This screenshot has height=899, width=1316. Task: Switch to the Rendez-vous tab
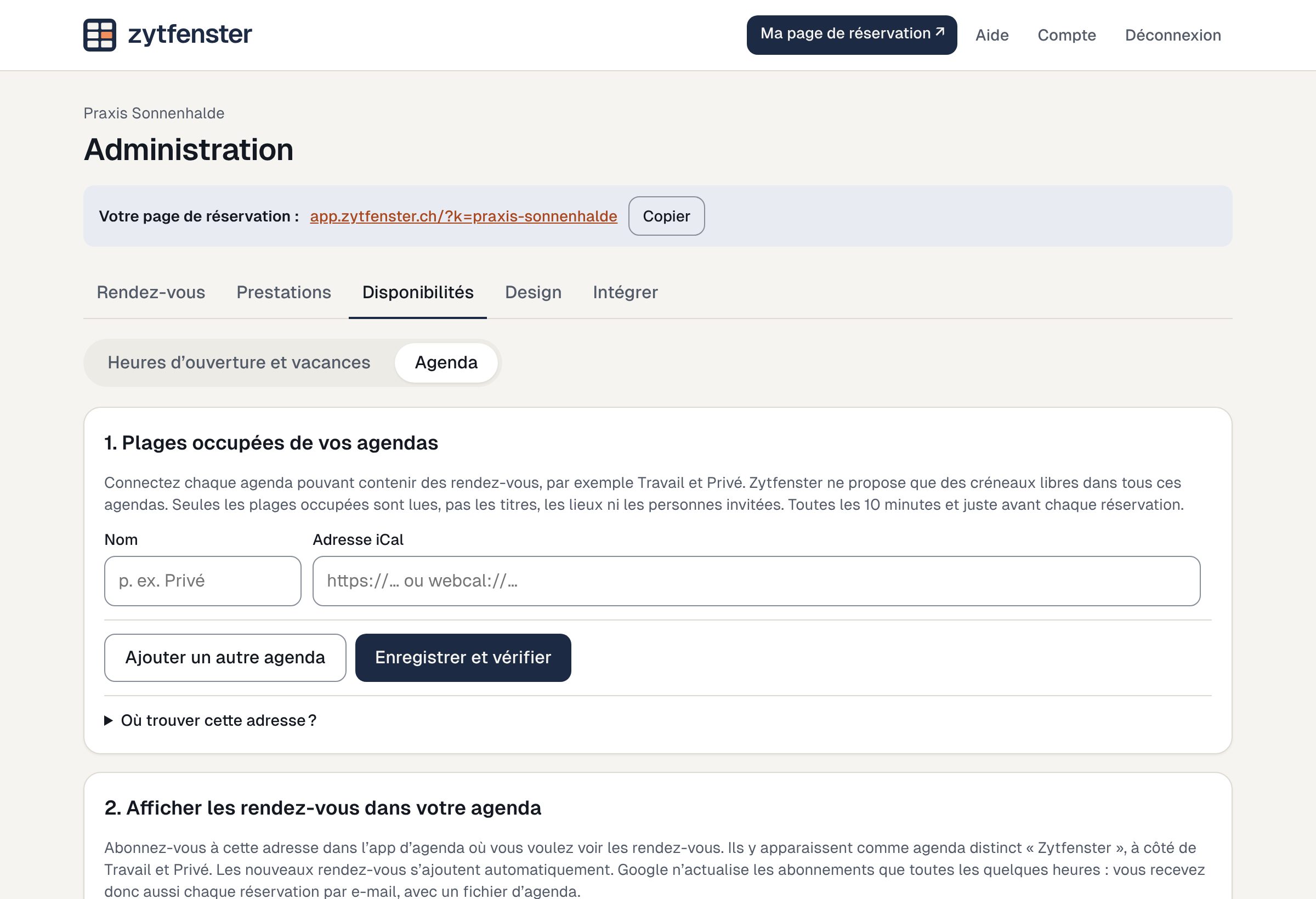(151, 292)
